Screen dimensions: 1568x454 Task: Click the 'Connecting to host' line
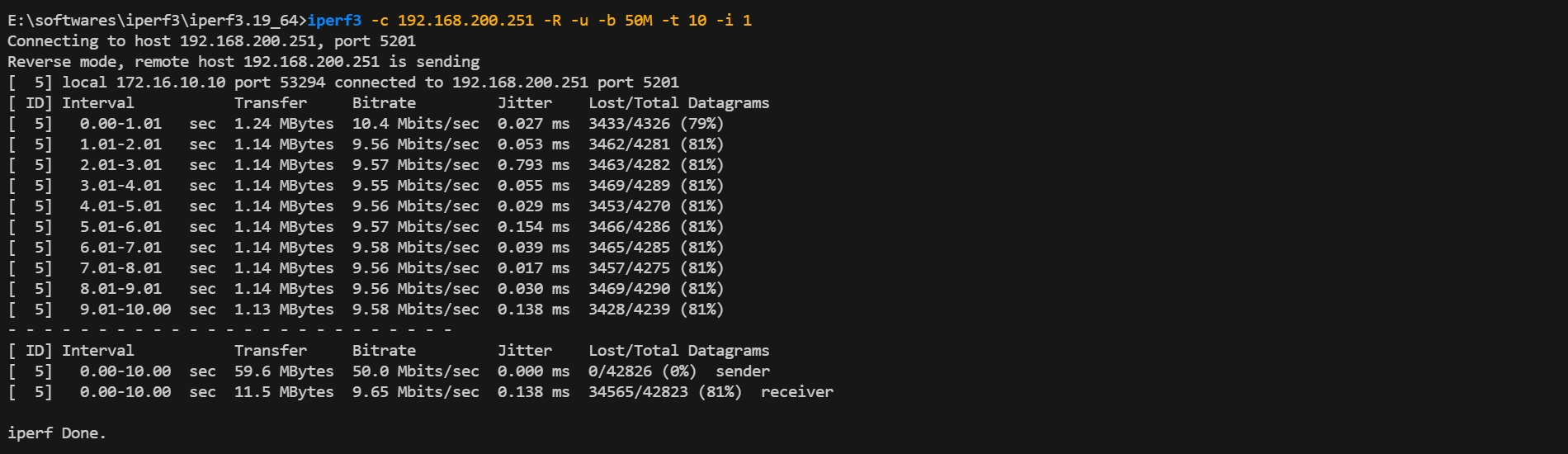point(211,41)
